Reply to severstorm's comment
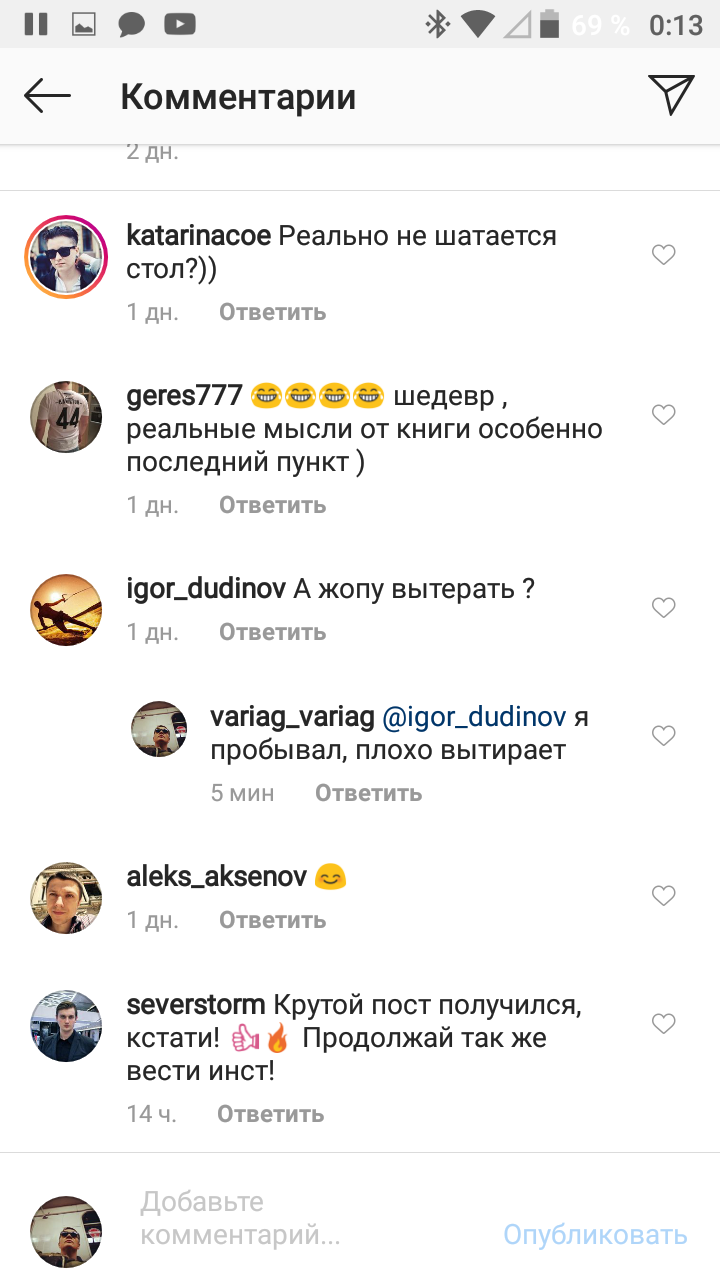 [x=270, y=1113]
